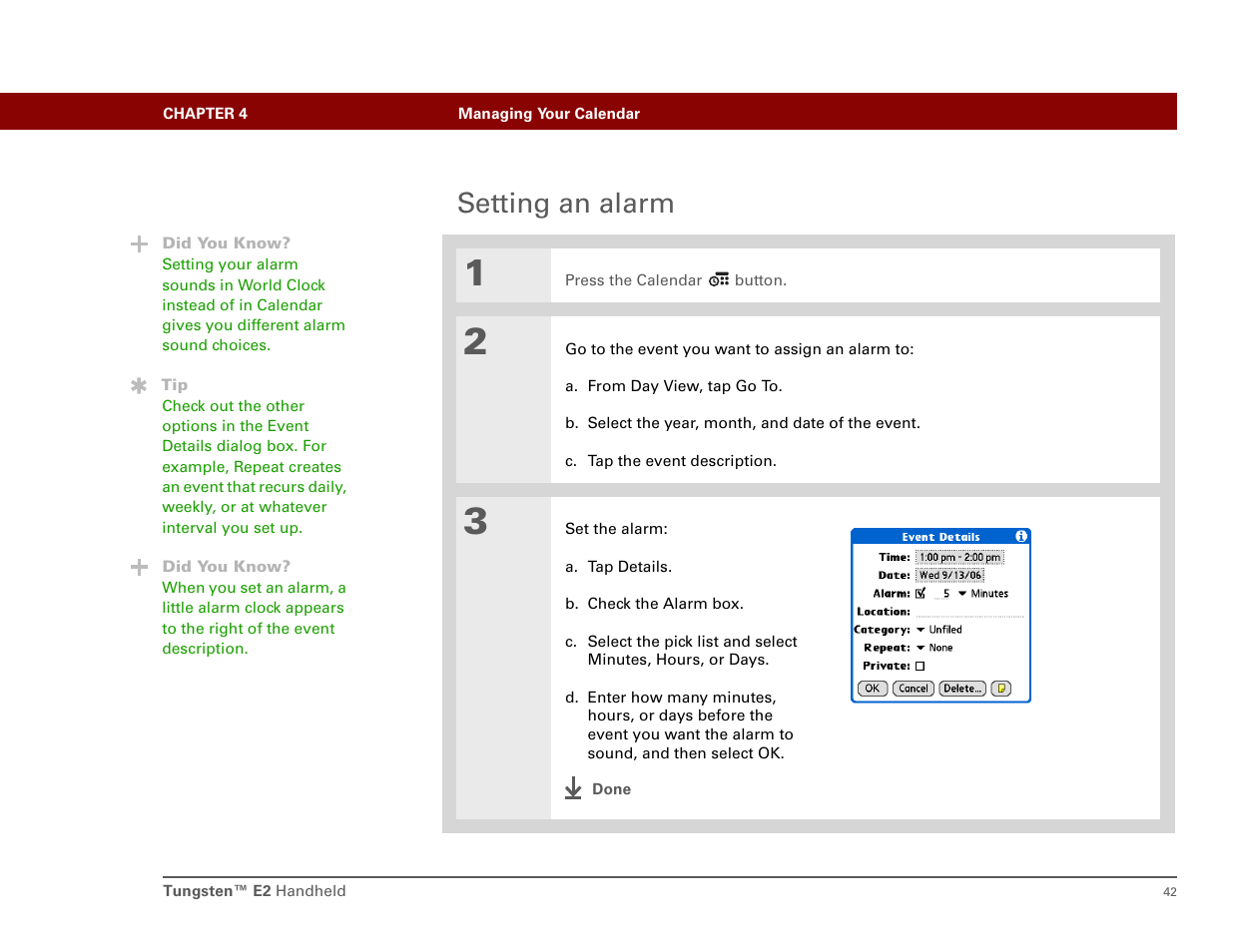Click the 'Done' label

point(611,789)
